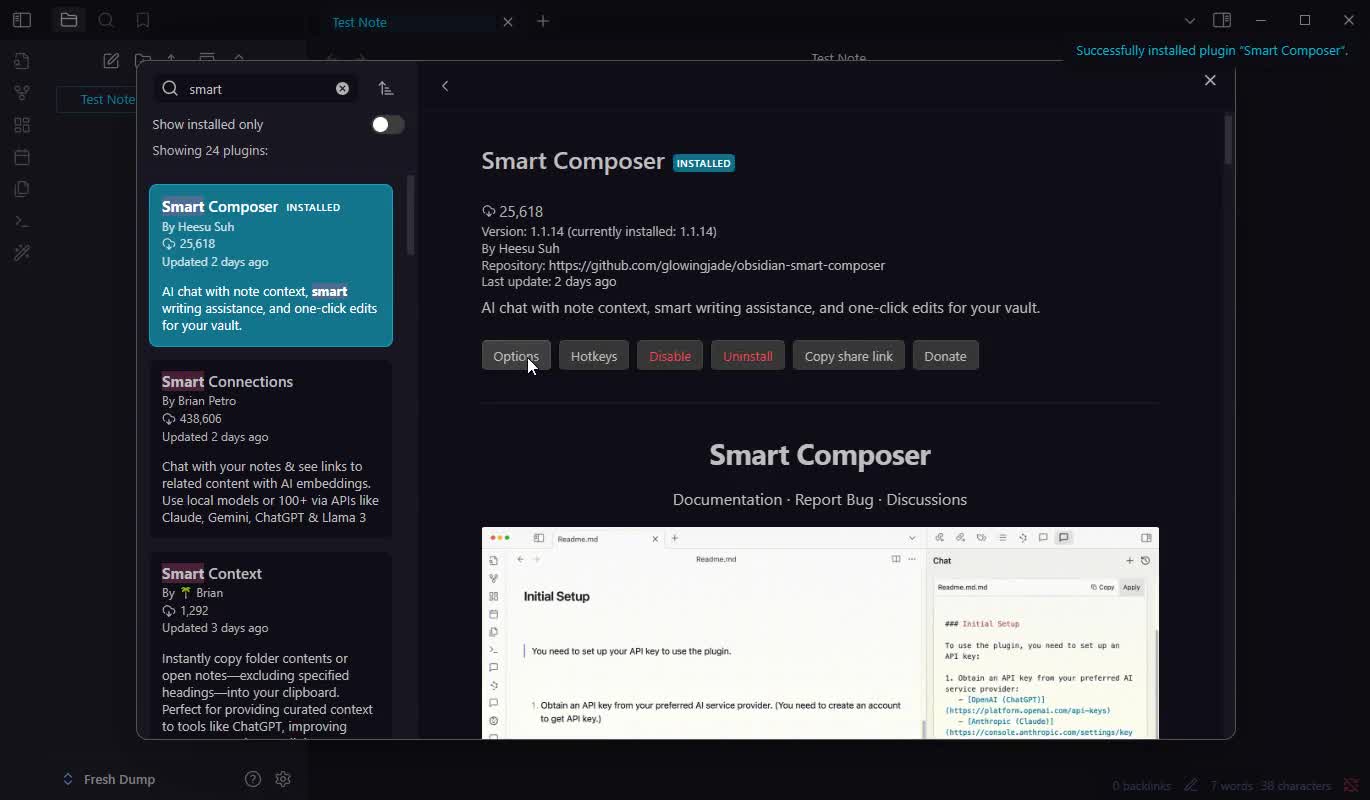Click the Hotkeys button
The height and width of the screenshot is (800, 1370).
click(594, 356)
